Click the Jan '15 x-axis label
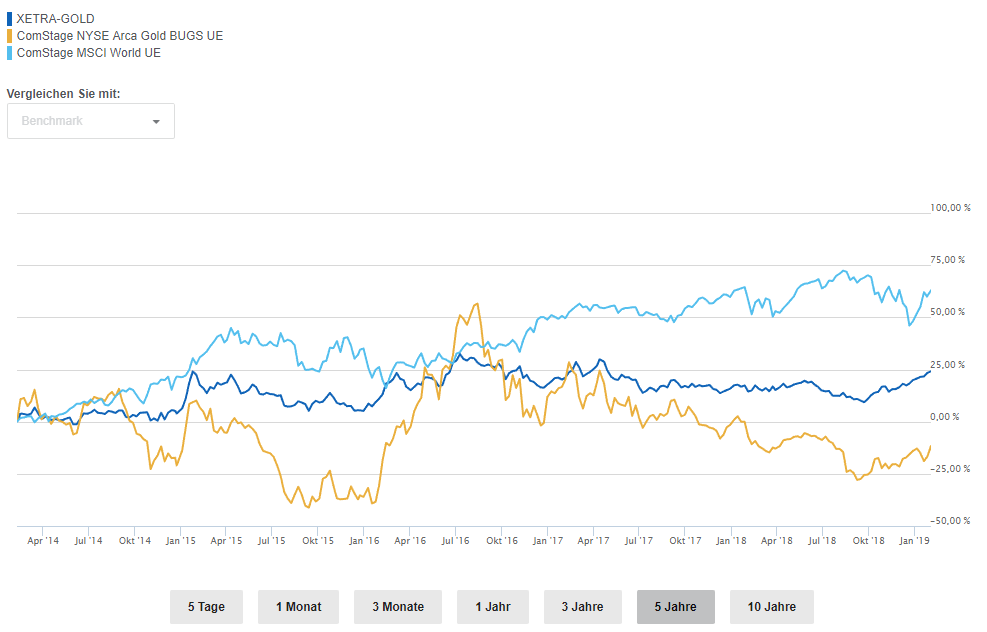Screen dimensions: 987x632 coord(180,541)
